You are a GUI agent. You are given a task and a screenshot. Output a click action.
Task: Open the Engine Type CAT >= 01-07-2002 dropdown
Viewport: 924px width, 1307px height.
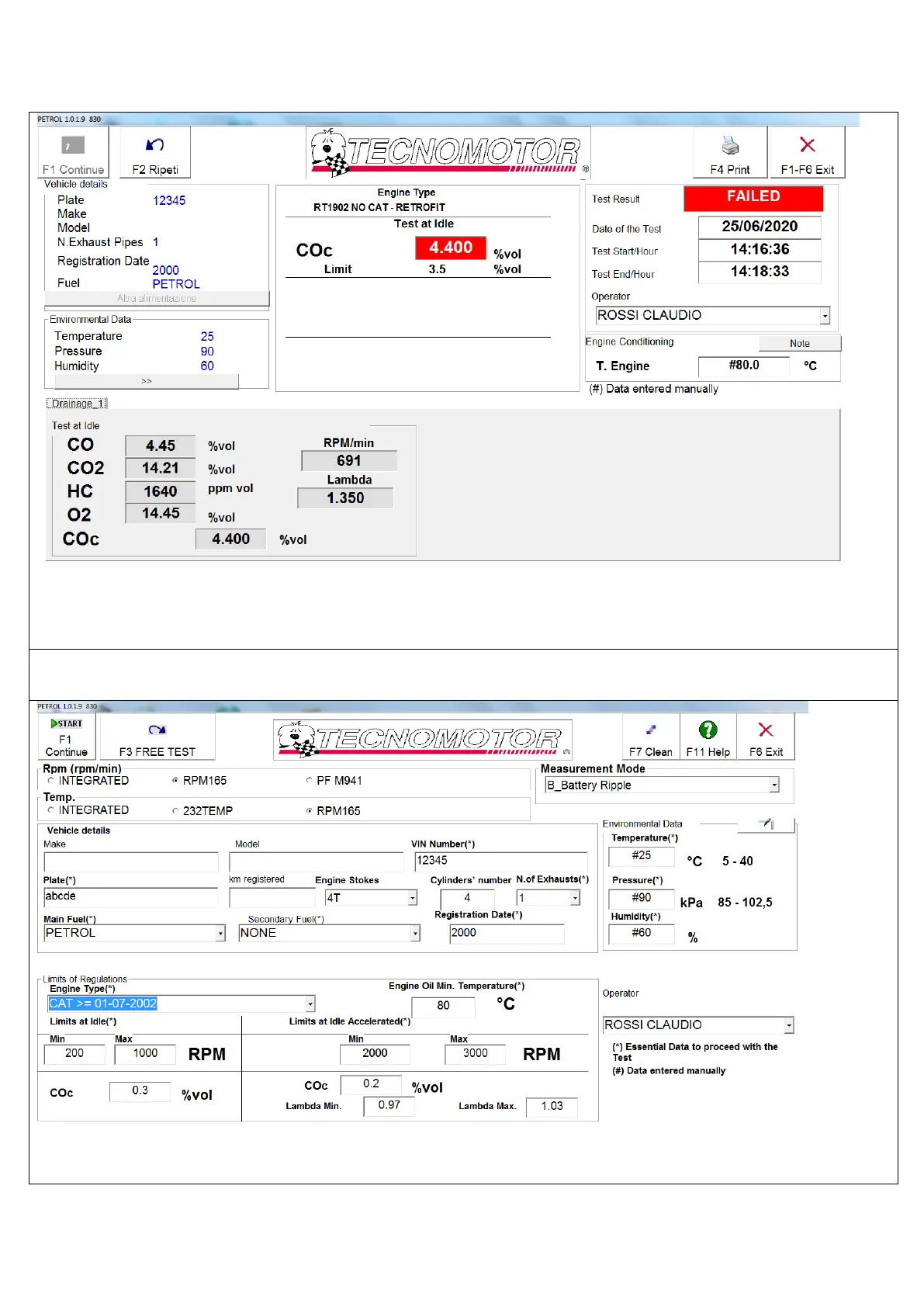tap(310, 1004)
